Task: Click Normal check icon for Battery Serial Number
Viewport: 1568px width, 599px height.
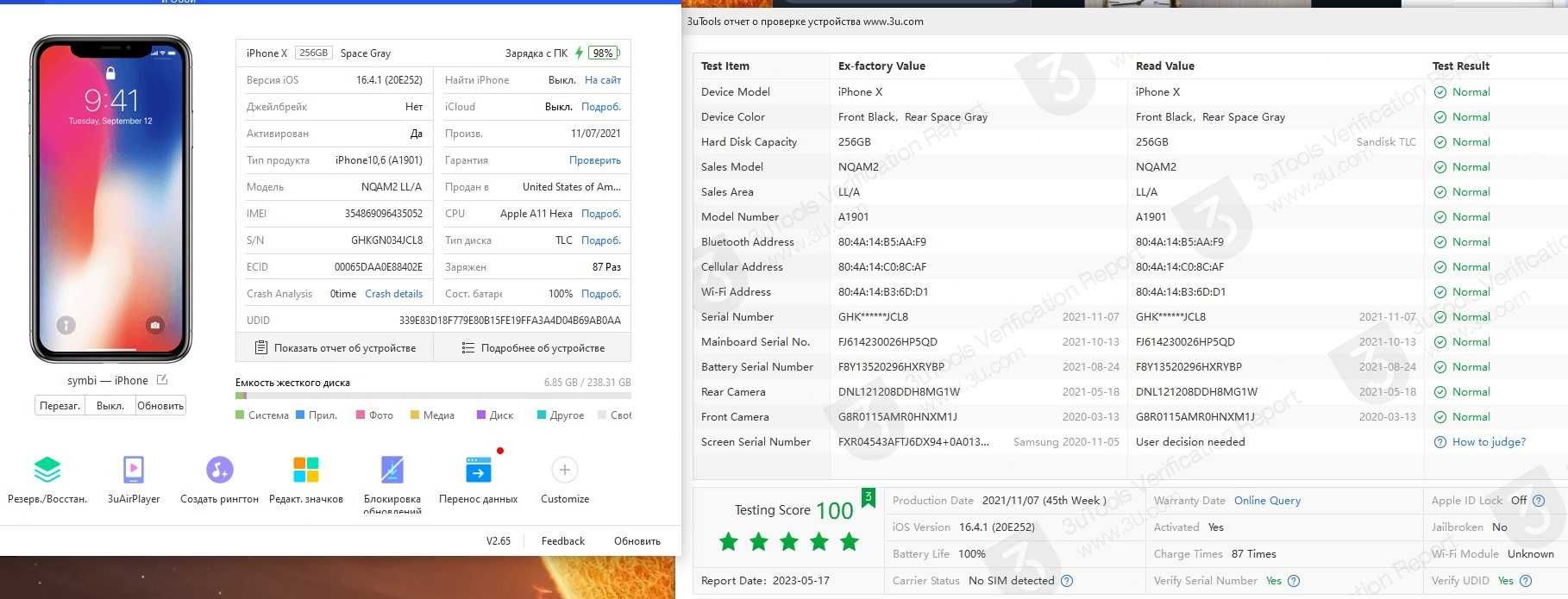Action: coord(1439,367)
